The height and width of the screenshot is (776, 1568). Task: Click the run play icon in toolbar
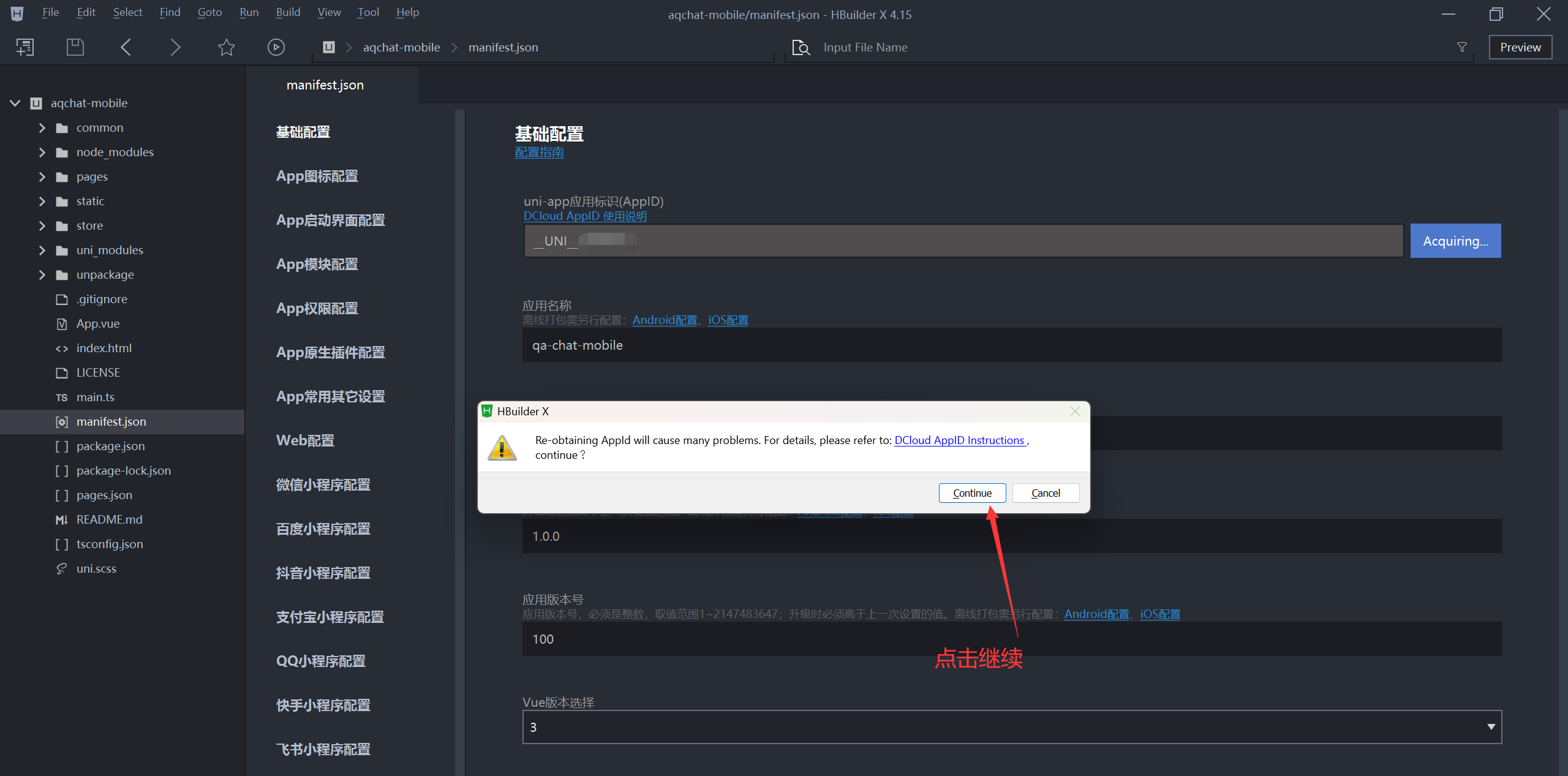[276, 47]
